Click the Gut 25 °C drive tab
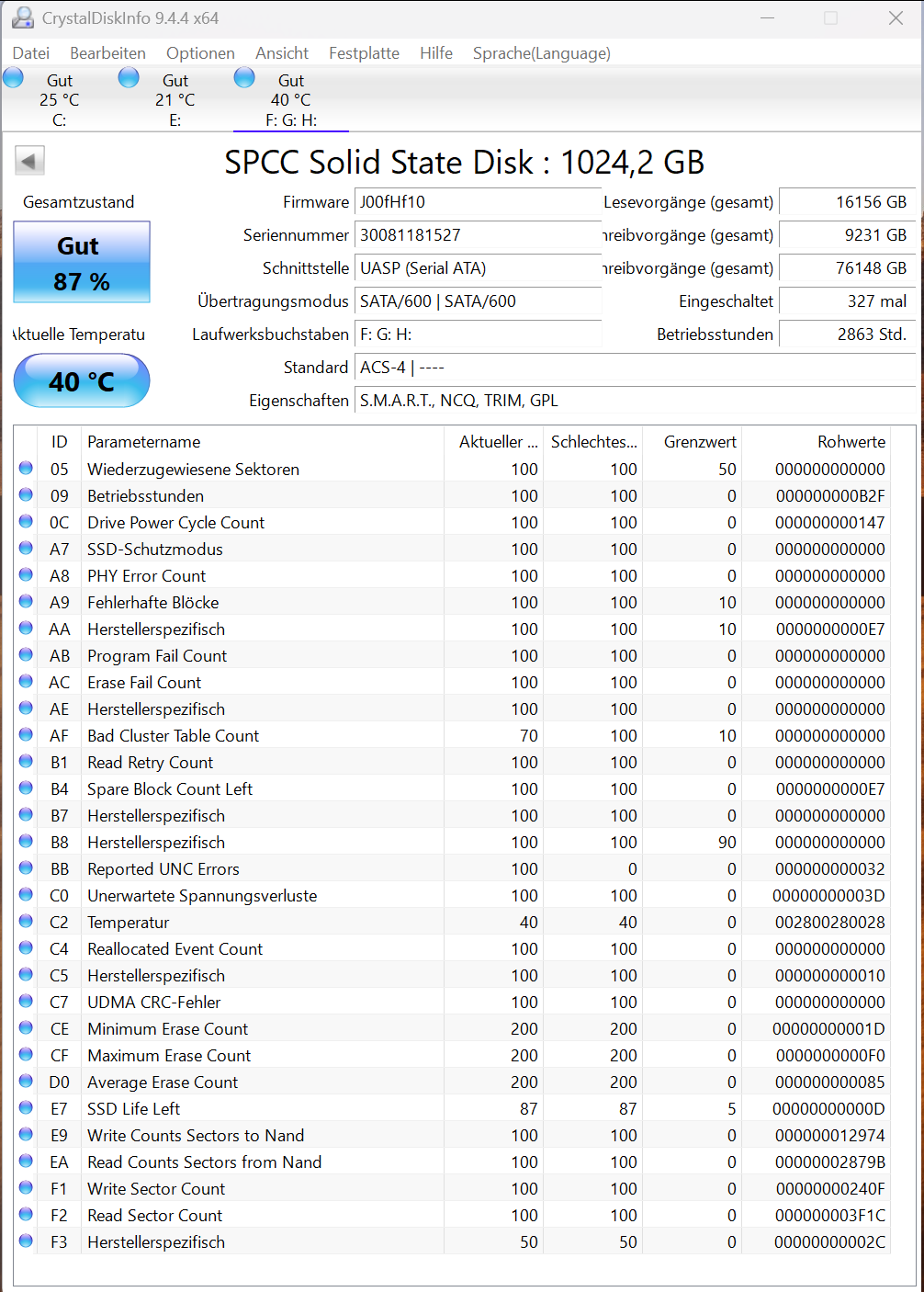Viewport: 924px width, 1292px height. [x=59, y=99]
